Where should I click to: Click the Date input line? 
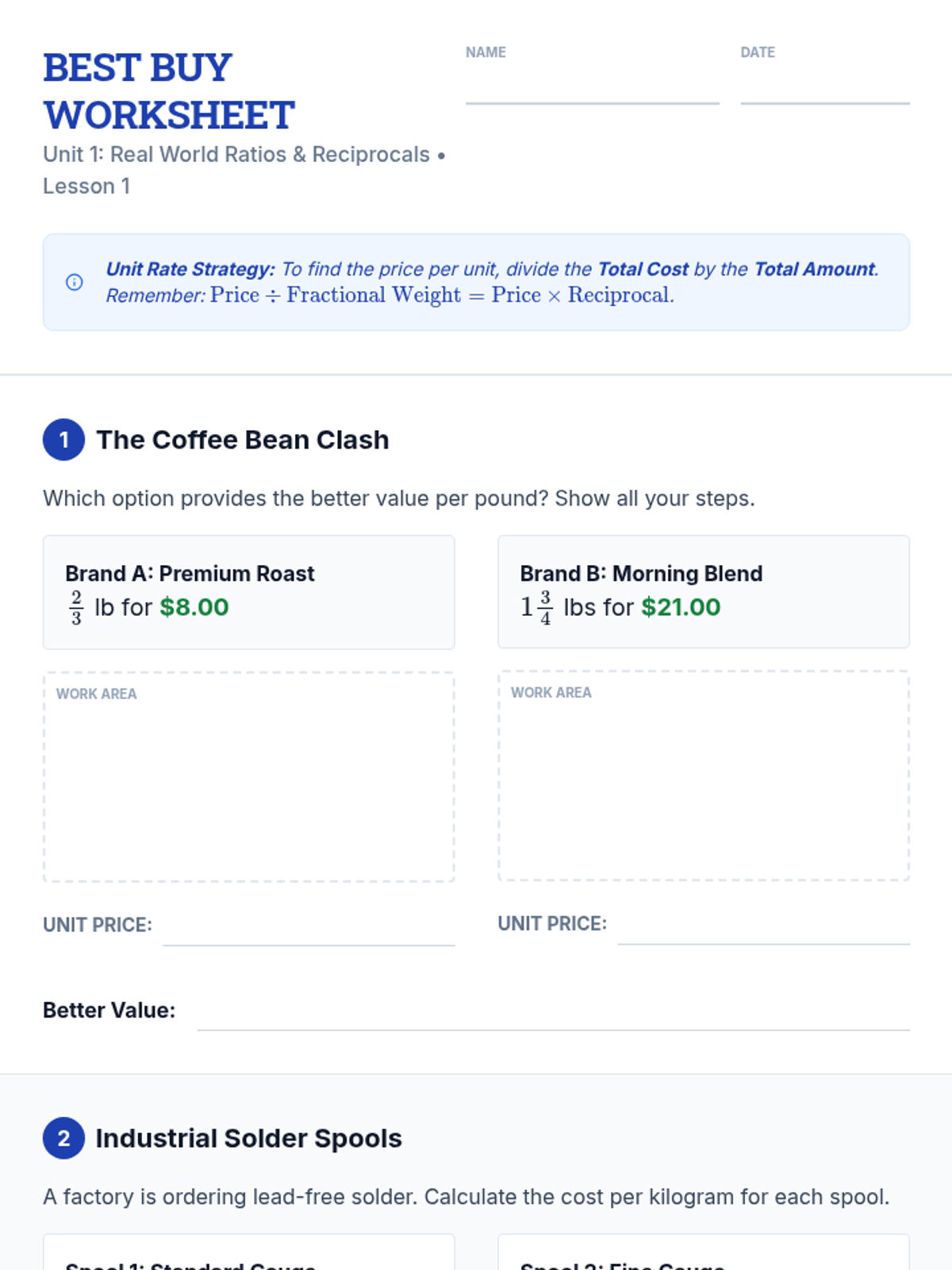pyautogui.click(x=824, y=92)
